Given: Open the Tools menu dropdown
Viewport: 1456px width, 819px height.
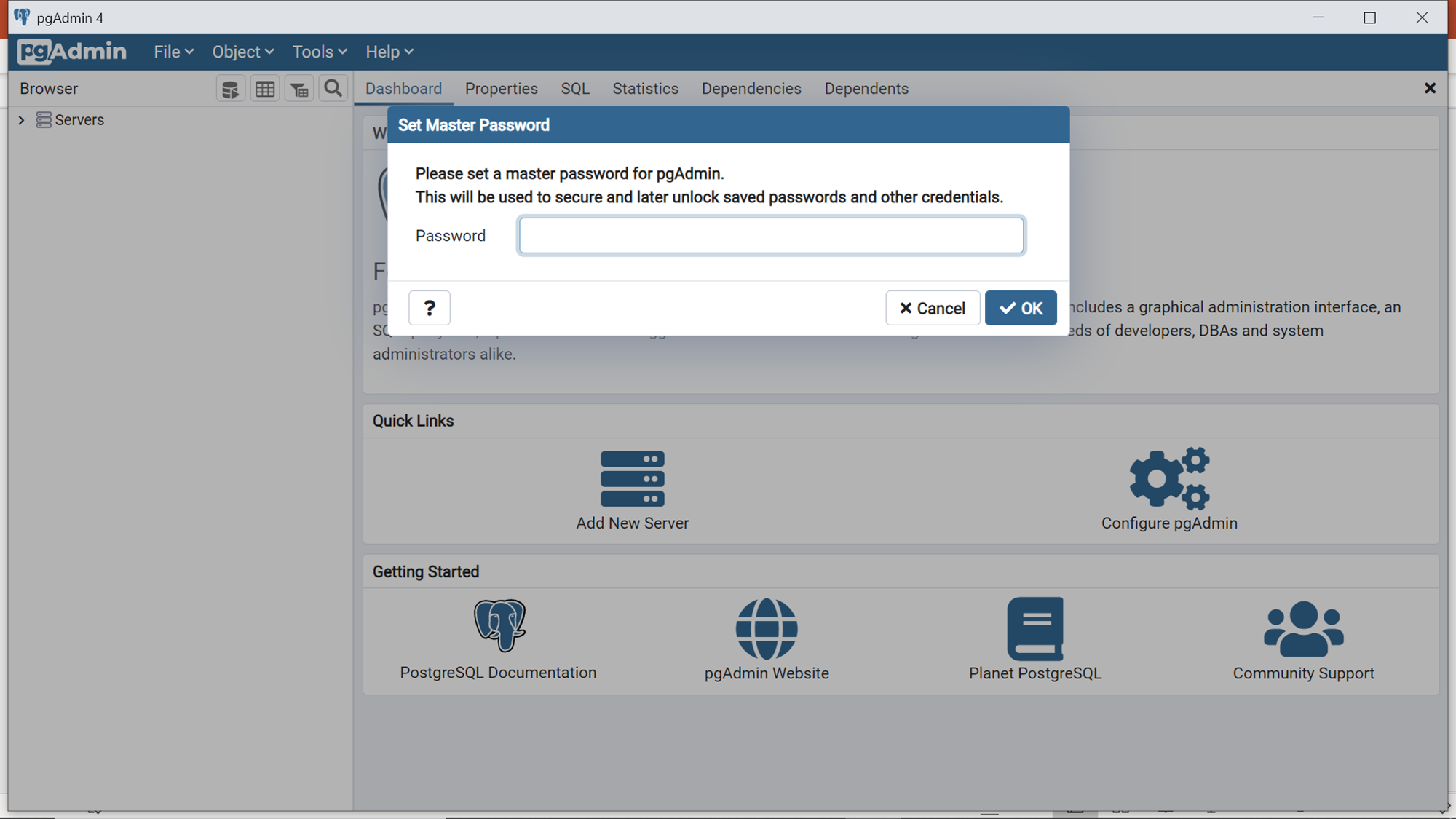Looking at the screenshot, I should tap(319, 52).
